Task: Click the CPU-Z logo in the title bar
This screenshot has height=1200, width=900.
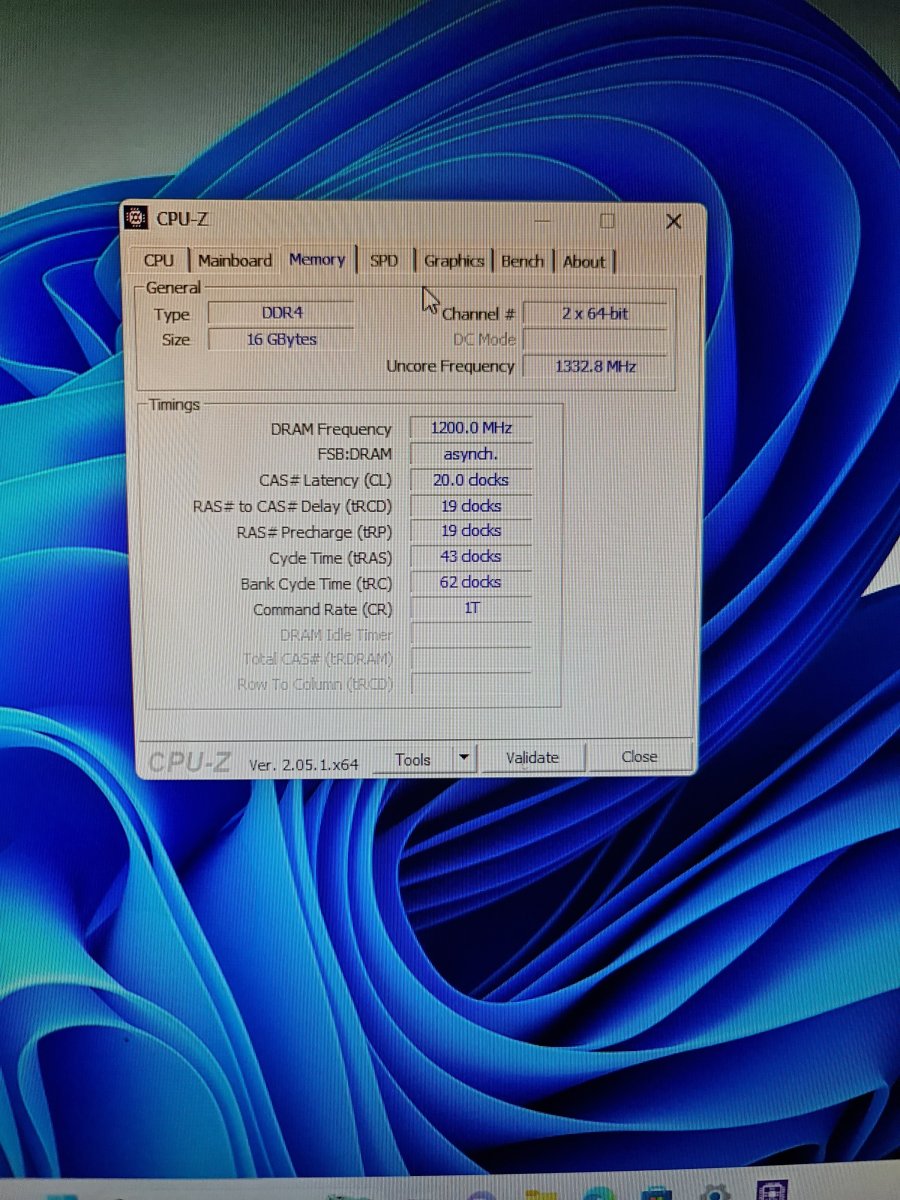Action: pos(137,219)
